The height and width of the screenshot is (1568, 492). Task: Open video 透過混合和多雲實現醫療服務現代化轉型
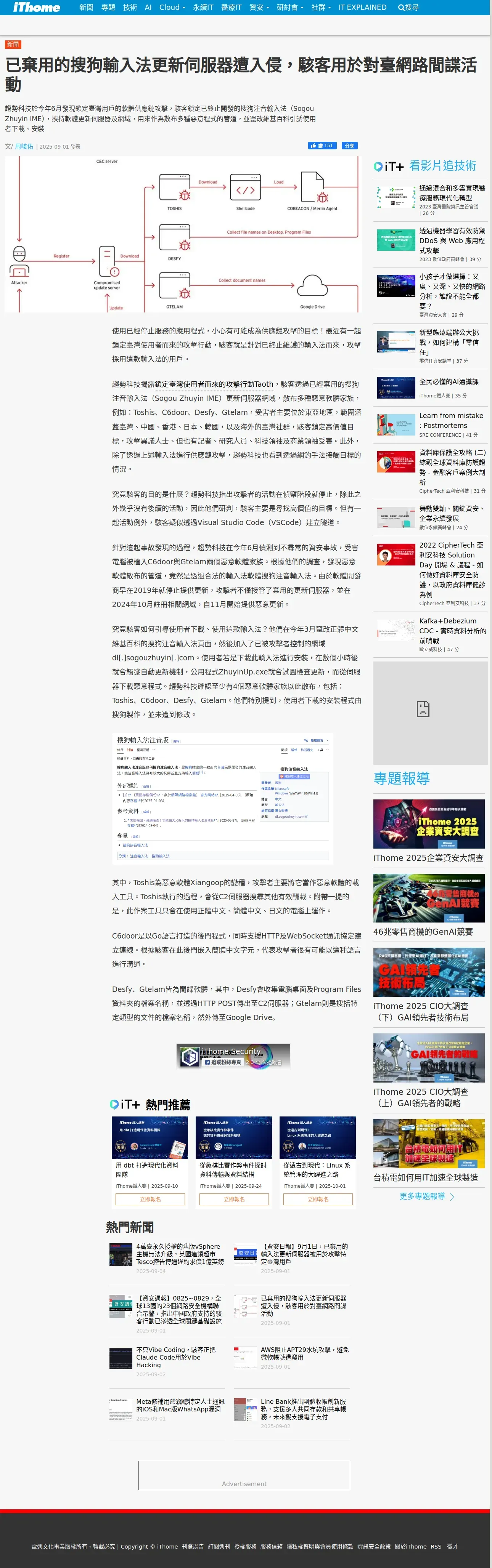(x=452, y=193)
